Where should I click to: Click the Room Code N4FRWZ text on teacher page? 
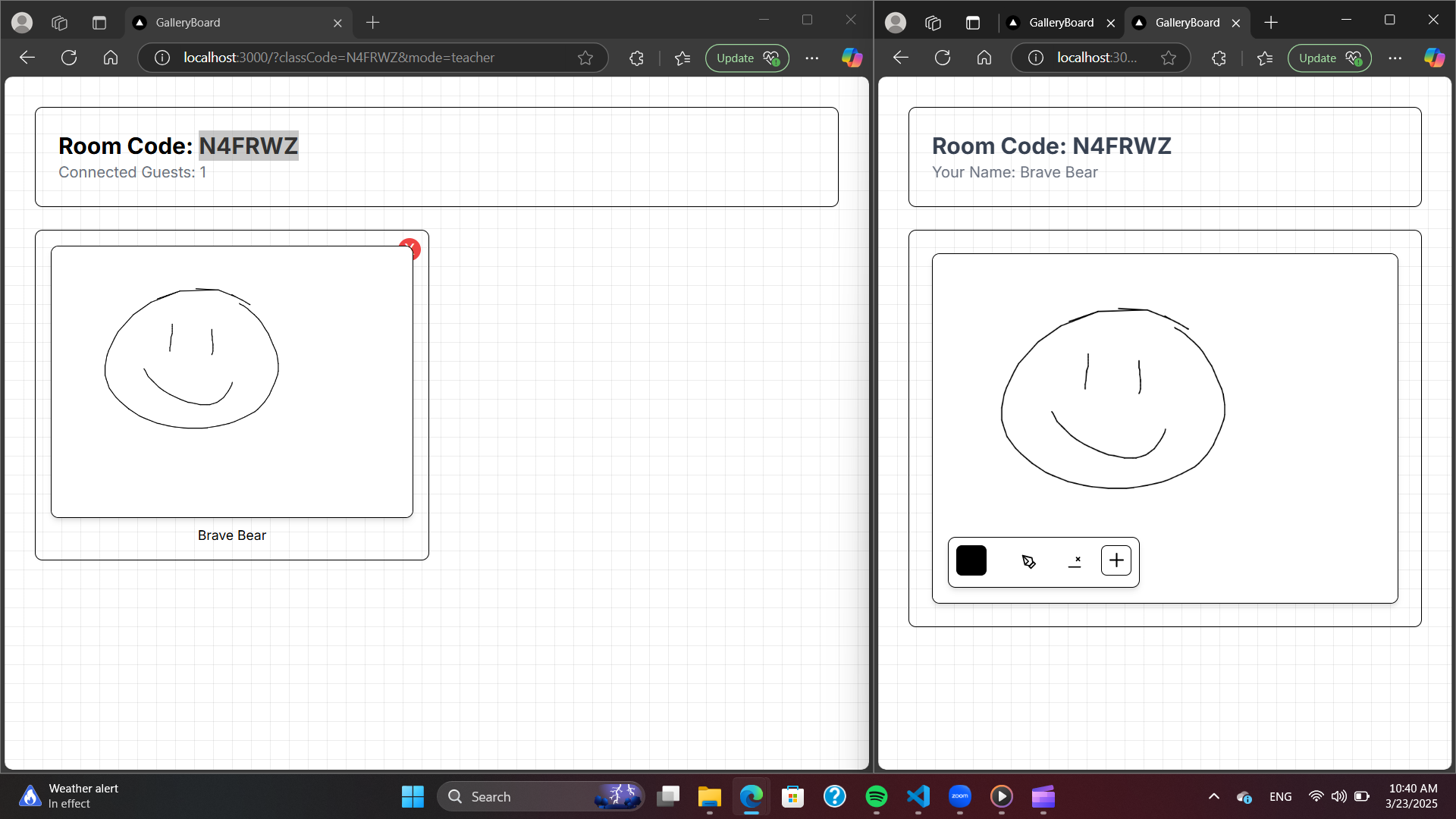pos(248,146)
